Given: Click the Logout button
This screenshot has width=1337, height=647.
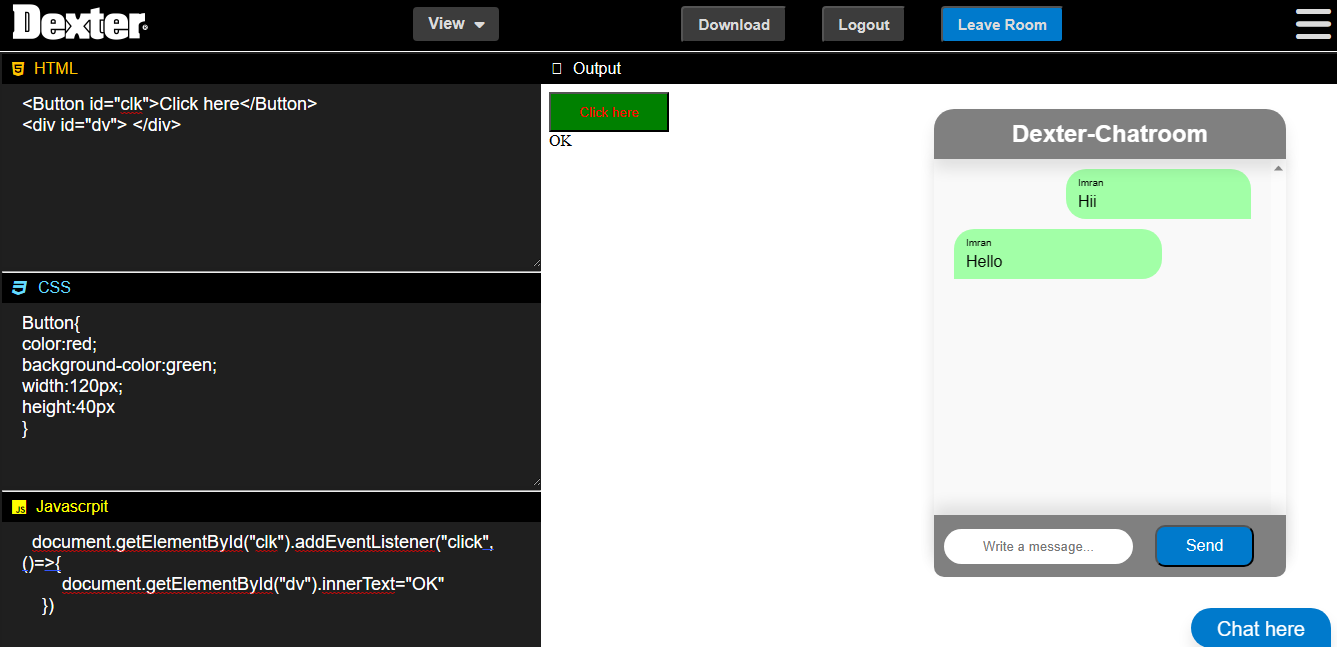Looking at the screenshot, I should [864, 25].
